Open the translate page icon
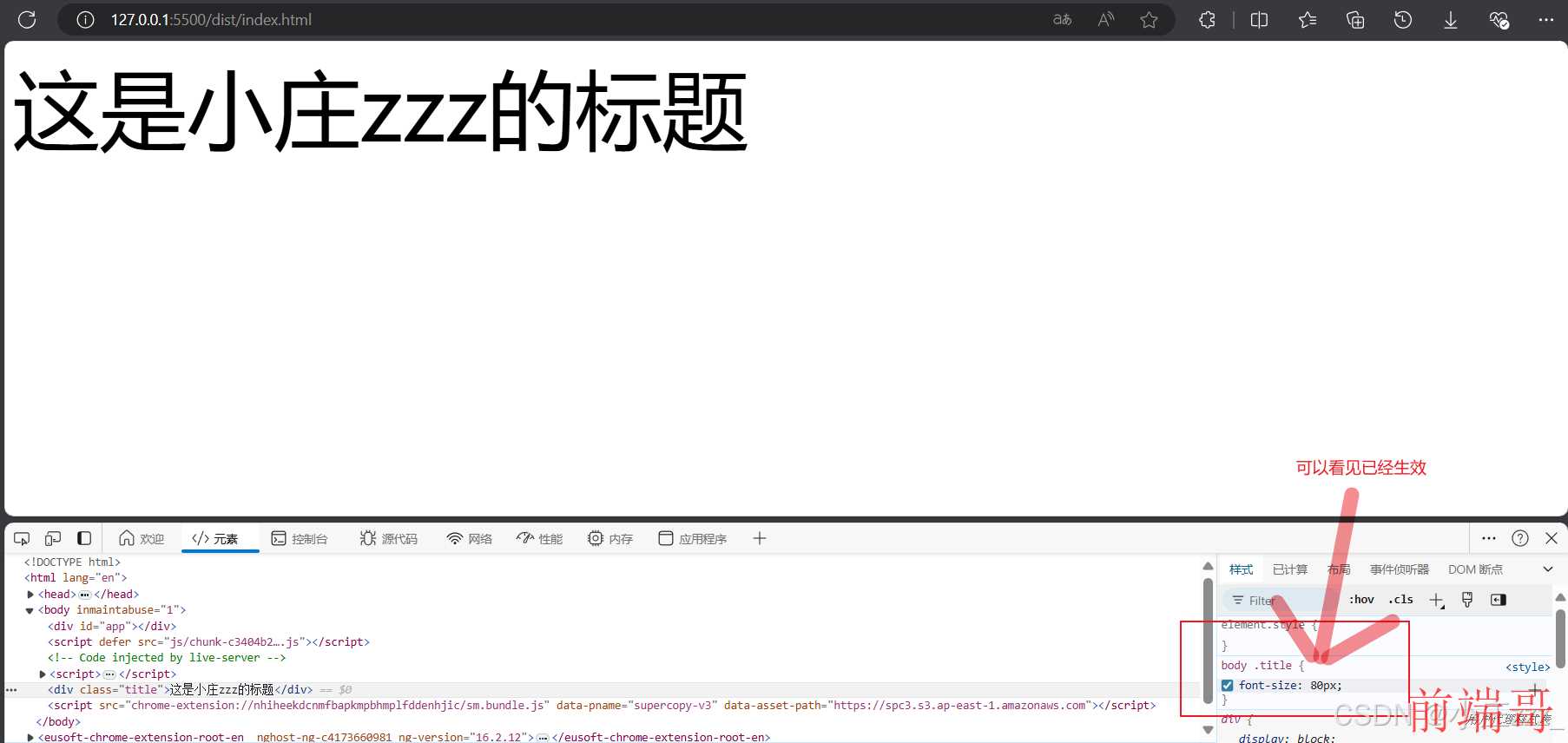The image size is (1568, 743). (1063, 19)
